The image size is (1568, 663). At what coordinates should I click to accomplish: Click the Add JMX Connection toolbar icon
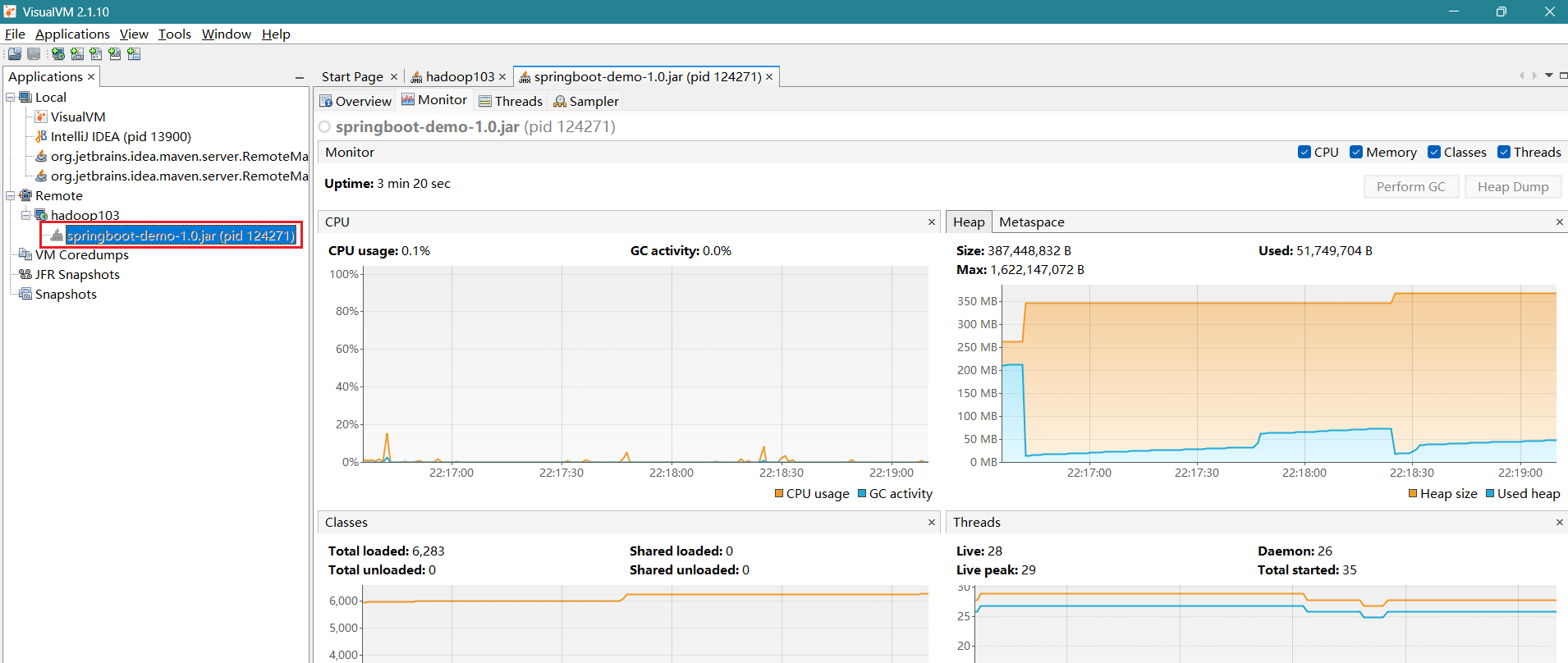[77, 54]
